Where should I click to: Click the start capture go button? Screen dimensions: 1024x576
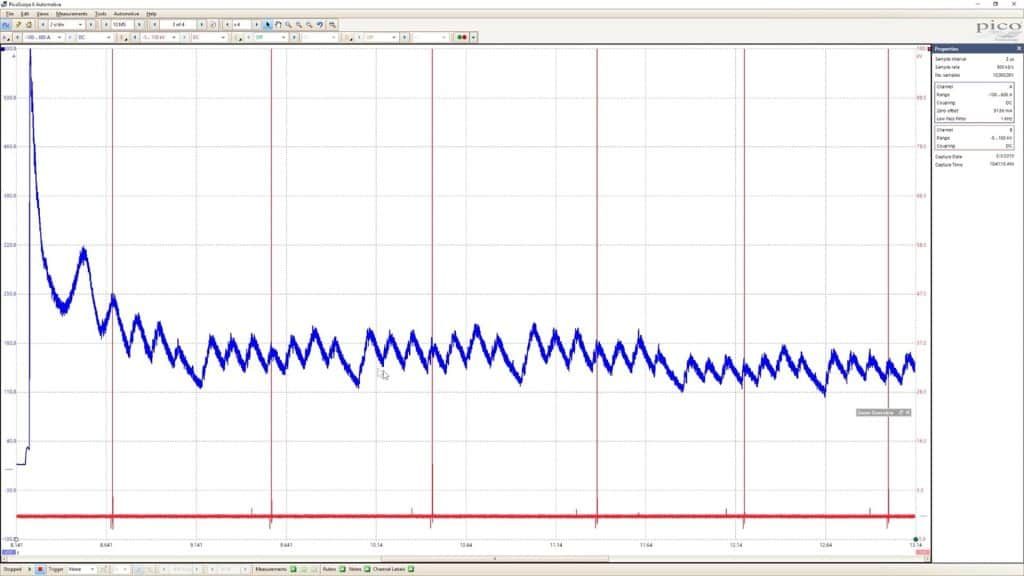pyautogui.click(x=29, y=569)
